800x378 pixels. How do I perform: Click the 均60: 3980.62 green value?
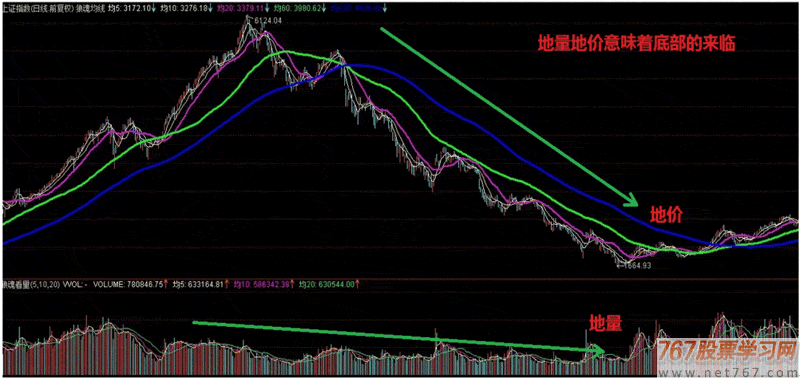(x=297, y=8)
